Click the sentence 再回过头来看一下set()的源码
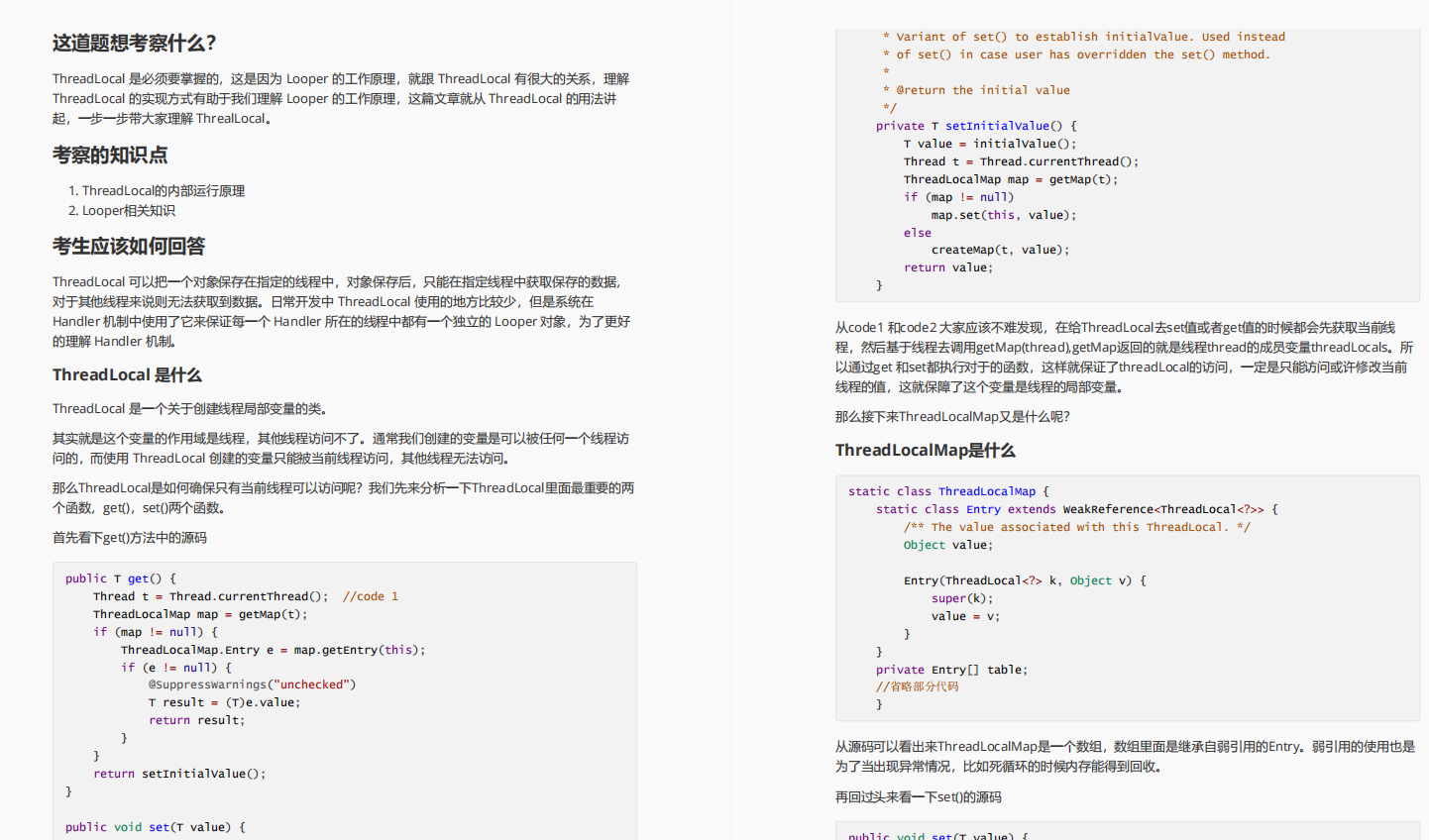Viewport: 1429px width, 840px height. (919, 797)
